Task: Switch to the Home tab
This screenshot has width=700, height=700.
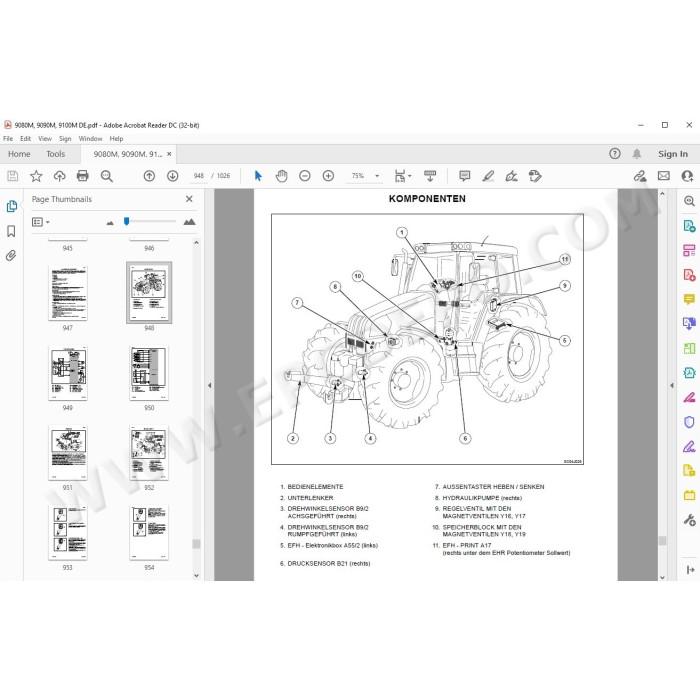Action: (19, 154)
